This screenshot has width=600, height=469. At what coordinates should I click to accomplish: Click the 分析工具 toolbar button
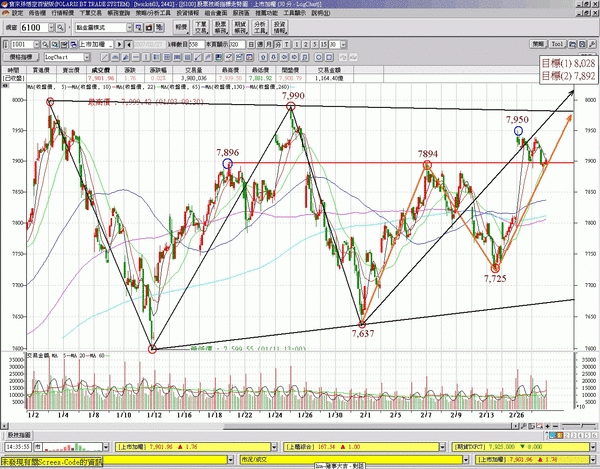click(259, 28)
